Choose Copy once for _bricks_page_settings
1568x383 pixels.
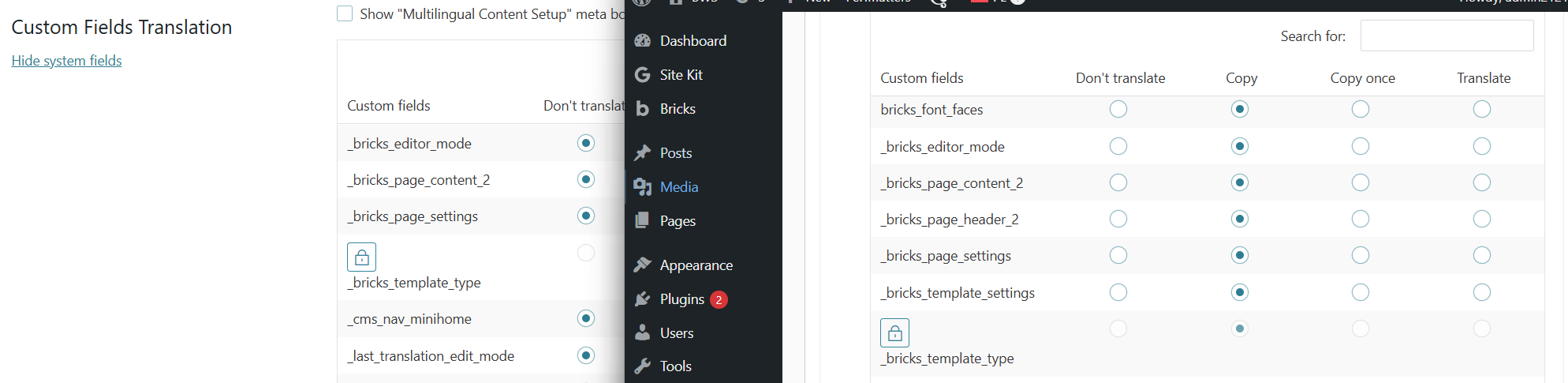pyautogui.click(x=1361, y=255)
